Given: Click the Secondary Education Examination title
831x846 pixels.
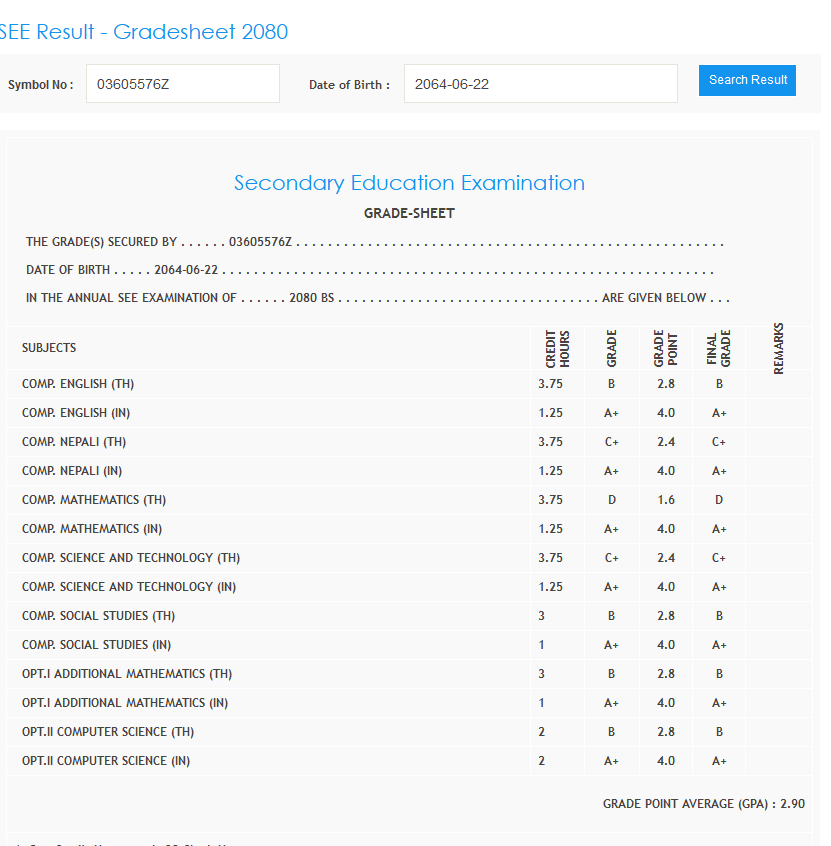Looking at the screenshot, I should tap(409, 183).
